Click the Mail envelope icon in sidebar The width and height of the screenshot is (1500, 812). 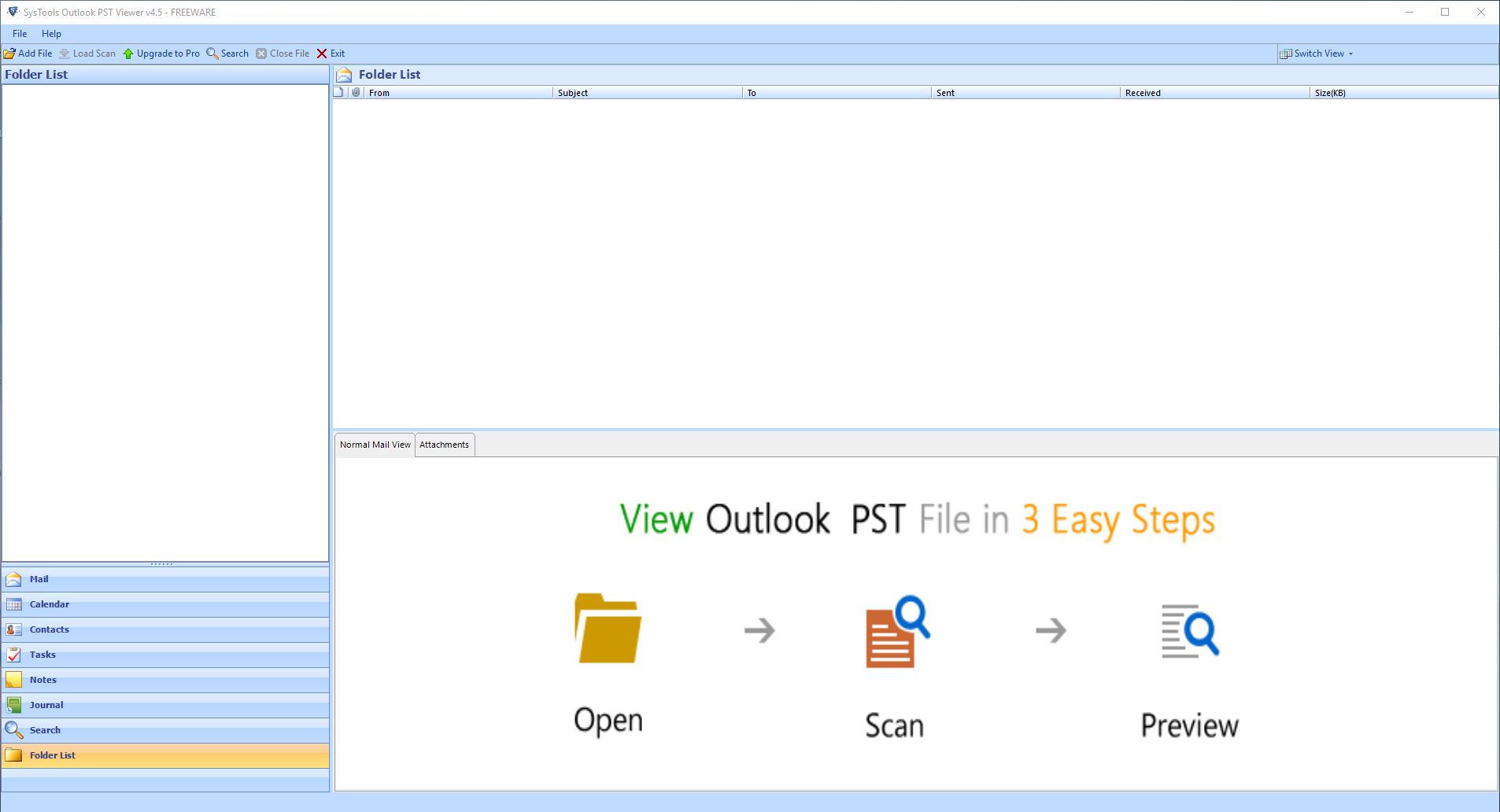13,580
